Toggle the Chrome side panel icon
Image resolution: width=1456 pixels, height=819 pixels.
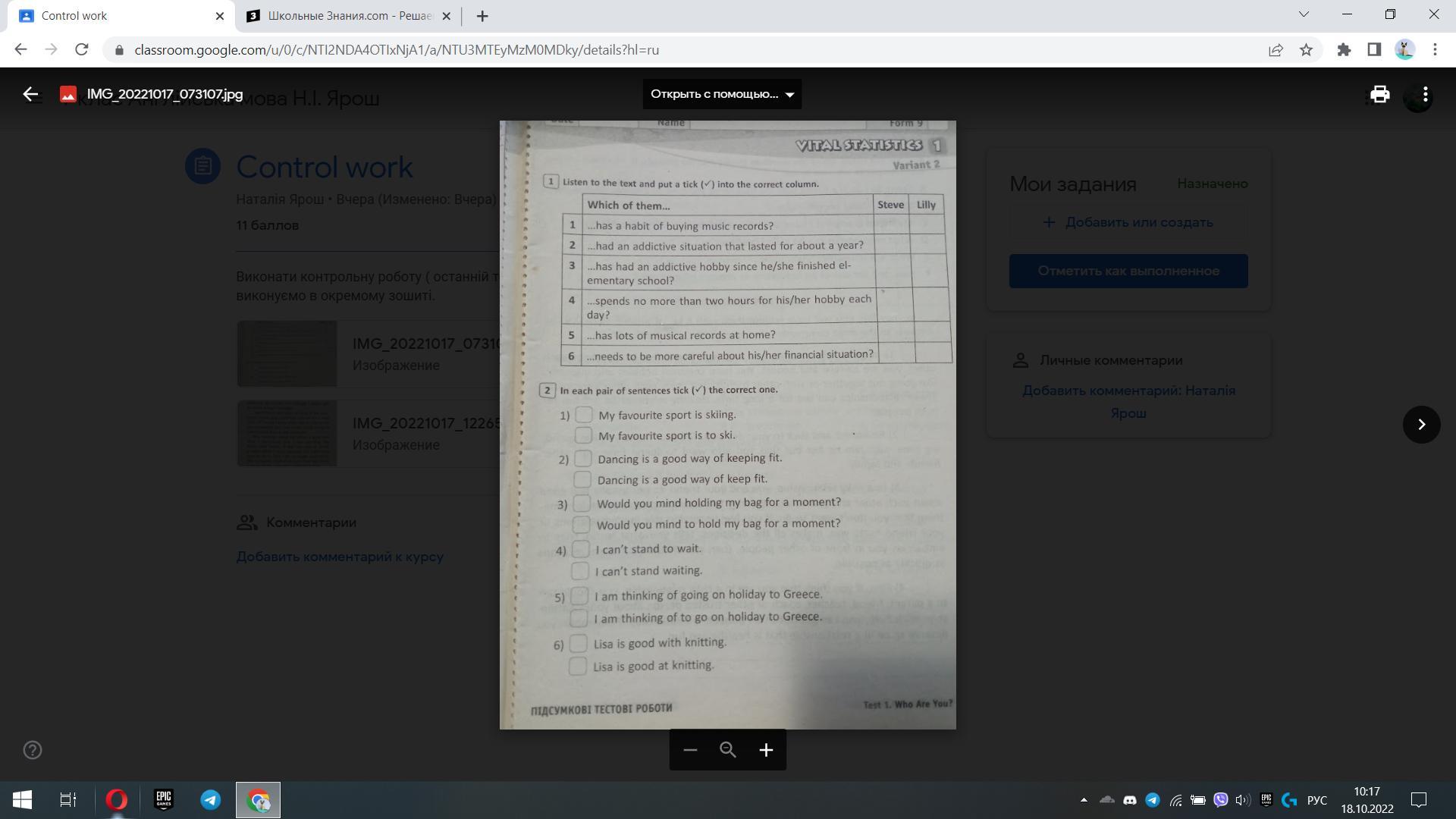pyautogui.click(x=1374, y=50)
